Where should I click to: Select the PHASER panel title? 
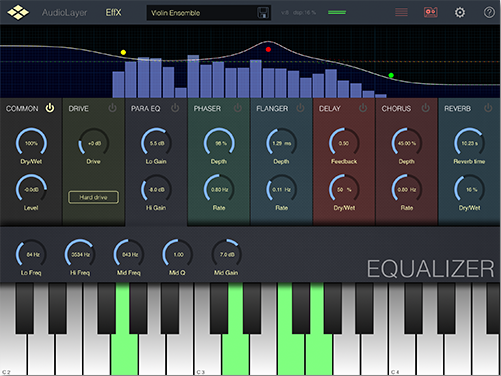[207, 109]
